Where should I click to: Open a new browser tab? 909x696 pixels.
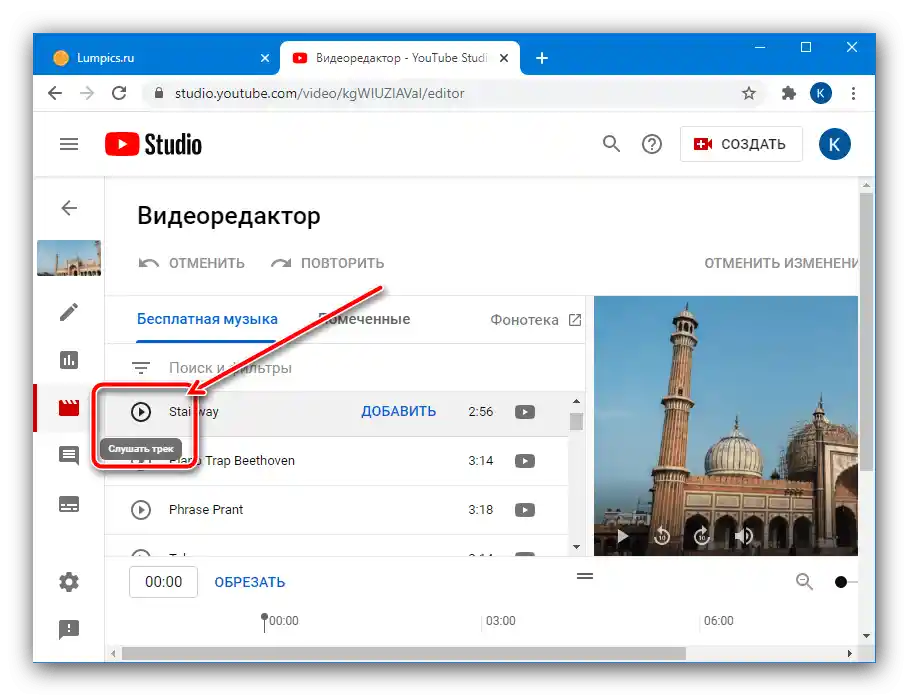pos(542,58)
